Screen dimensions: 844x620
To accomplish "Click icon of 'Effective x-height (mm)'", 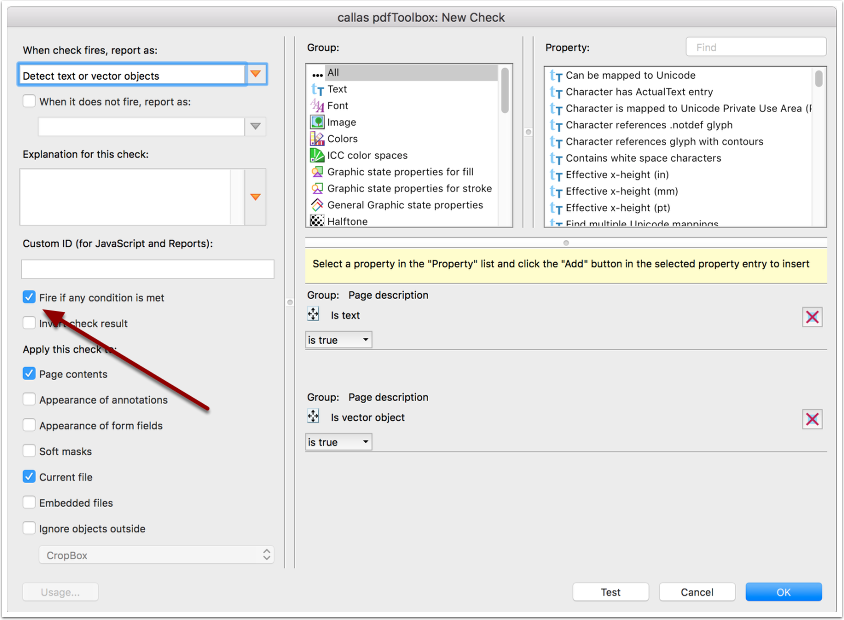I will tap(556, 192).
